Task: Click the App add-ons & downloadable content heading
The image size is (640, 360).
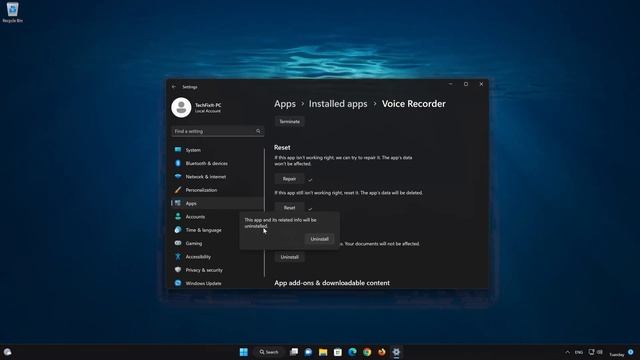Action: (332, 283)
